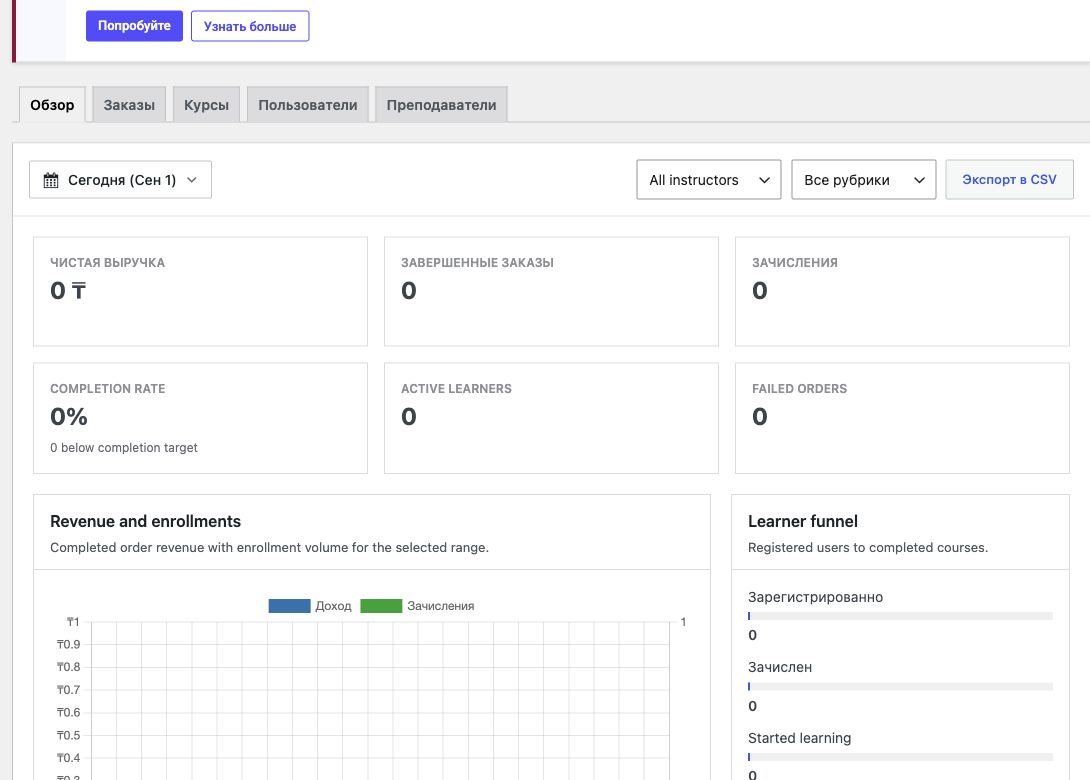The image size is (1090, 780).
Task: Click the Узнать больше button
Action: (250, 26)
